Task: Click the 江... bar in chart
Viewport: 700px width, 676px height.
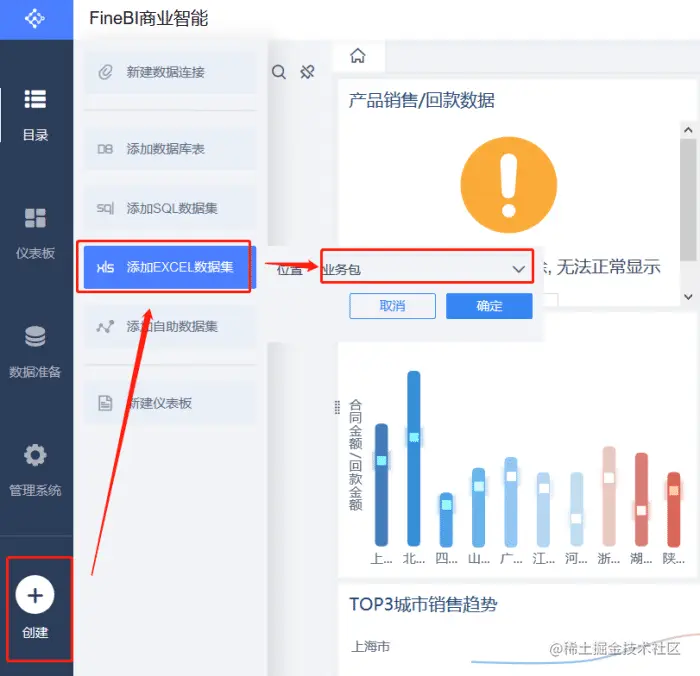Action: pyautogui.click(x=543, y=509)
